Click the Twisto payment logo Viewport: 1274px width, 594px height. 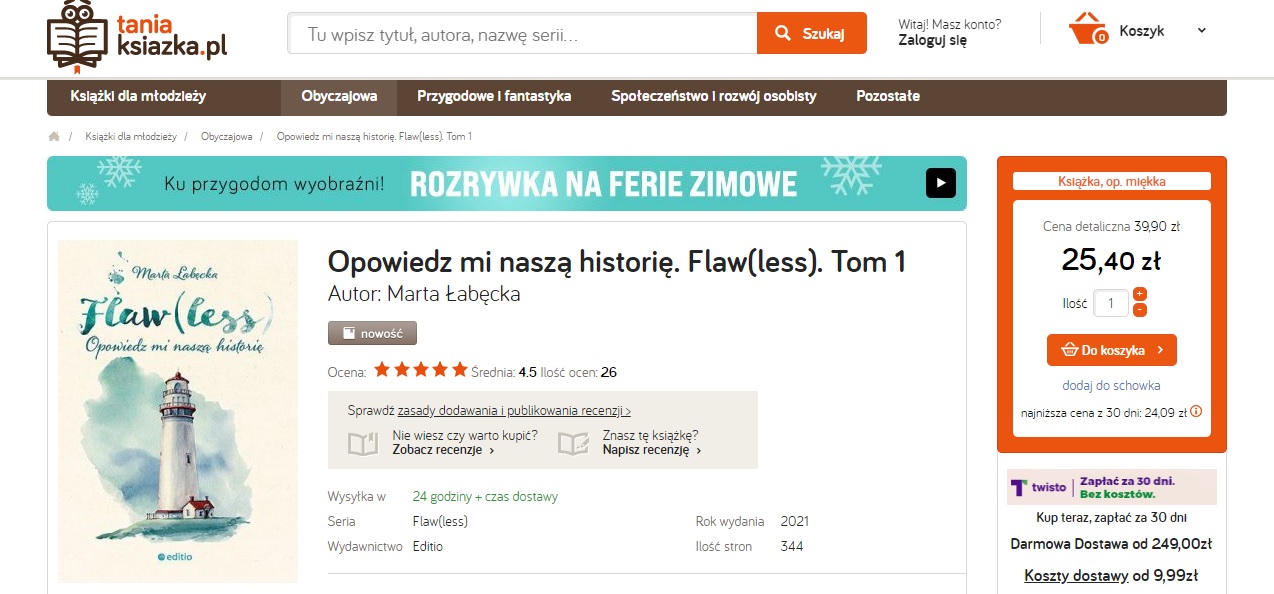pyautogui.click(x=1038, y=487)
